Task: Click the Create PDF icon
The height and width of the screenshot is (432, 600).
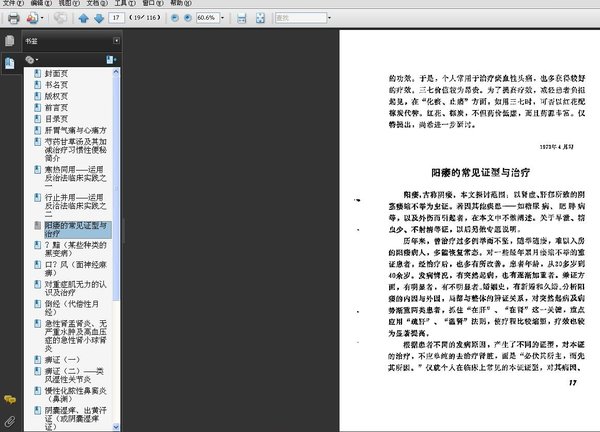Action: [32, 18]
